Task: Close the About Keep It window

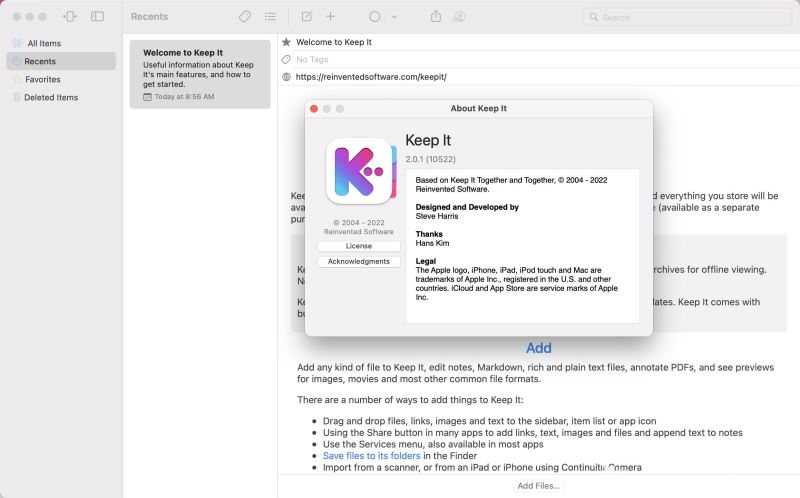Action: [314, 109]
